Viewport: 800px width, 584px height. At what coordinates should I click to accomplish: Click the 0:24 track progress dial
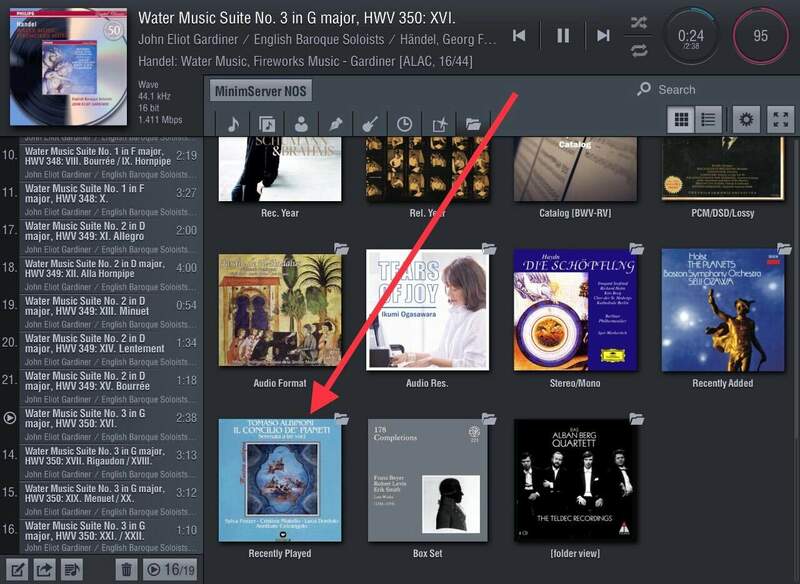tap(691, 36)
